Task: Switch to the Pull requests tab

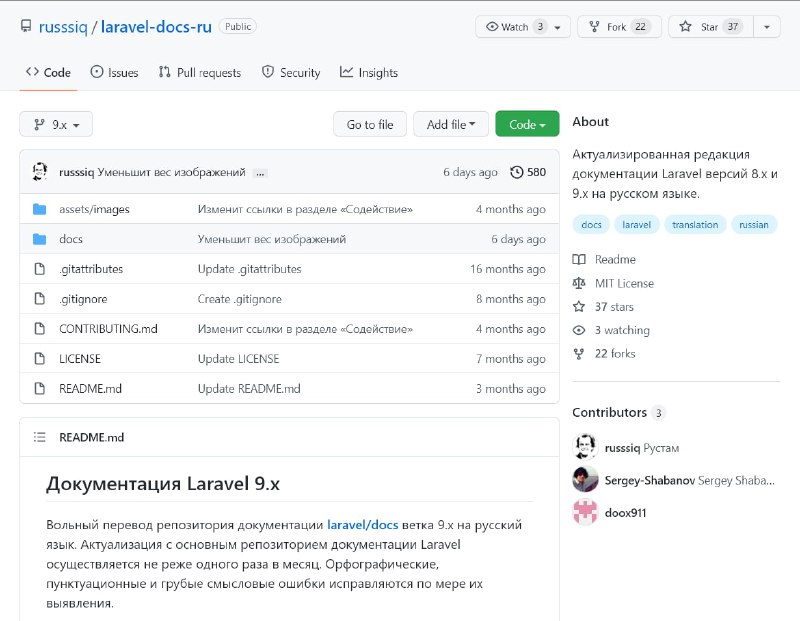Action: pos(199,72)
